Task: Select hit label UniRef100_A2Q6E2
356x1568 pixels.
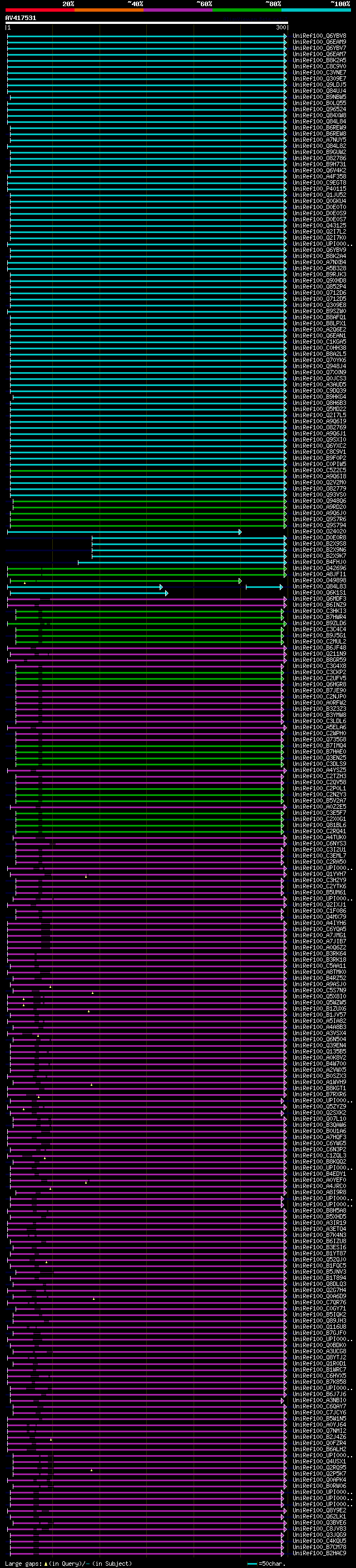Action: pos(319,330)
